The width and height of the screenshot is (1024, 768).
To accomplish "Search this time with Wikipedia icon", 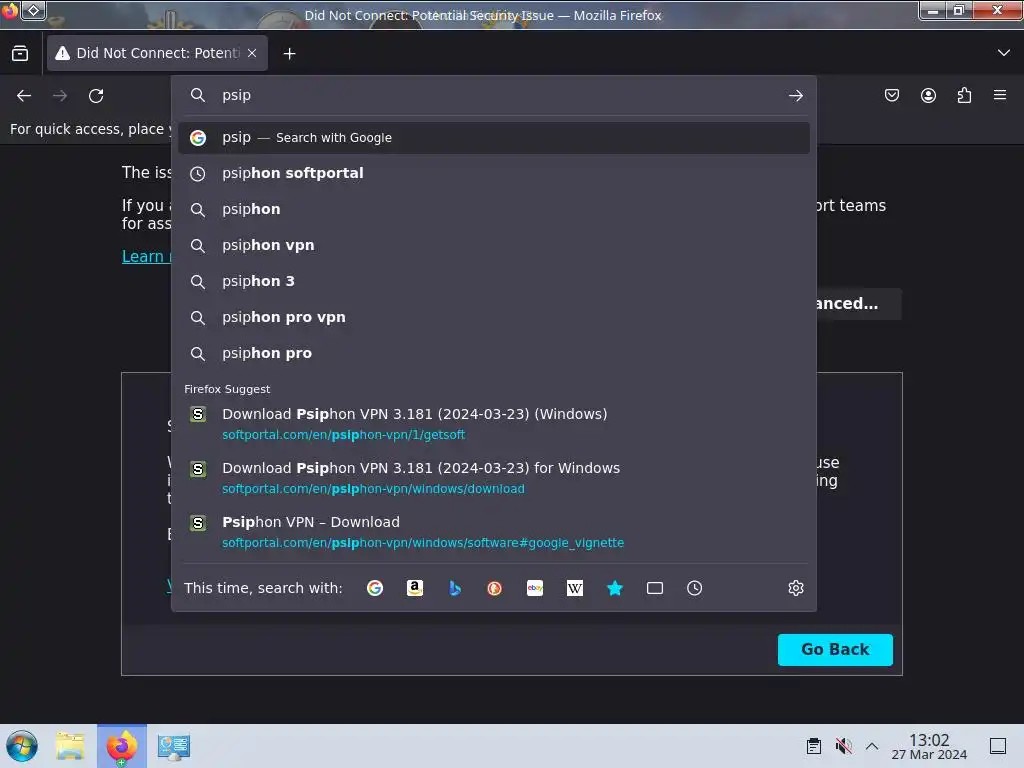I will (x=575, y=588).
